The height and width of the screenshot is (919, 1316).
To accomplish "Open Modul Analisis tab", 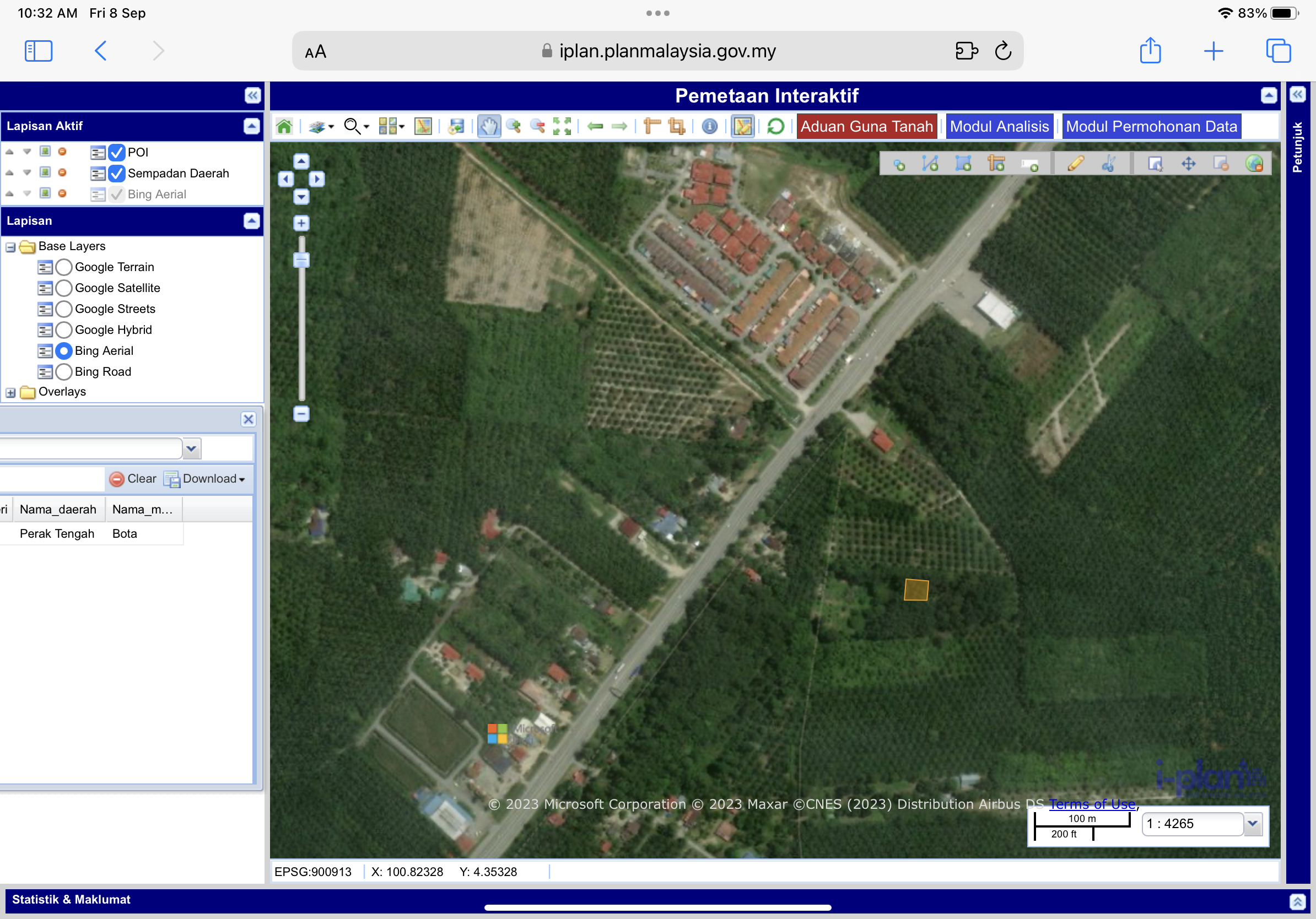I will click(999, 126).
